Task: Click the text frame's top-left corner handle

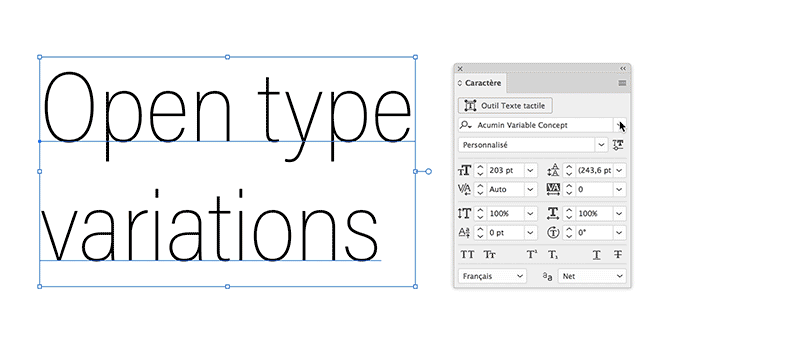Action: click(40, 57)
